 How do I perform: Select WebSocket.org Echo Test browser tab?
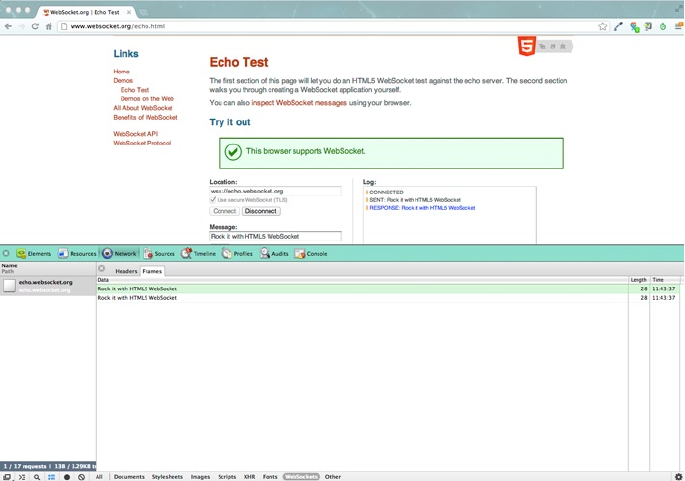click(85, 12)
